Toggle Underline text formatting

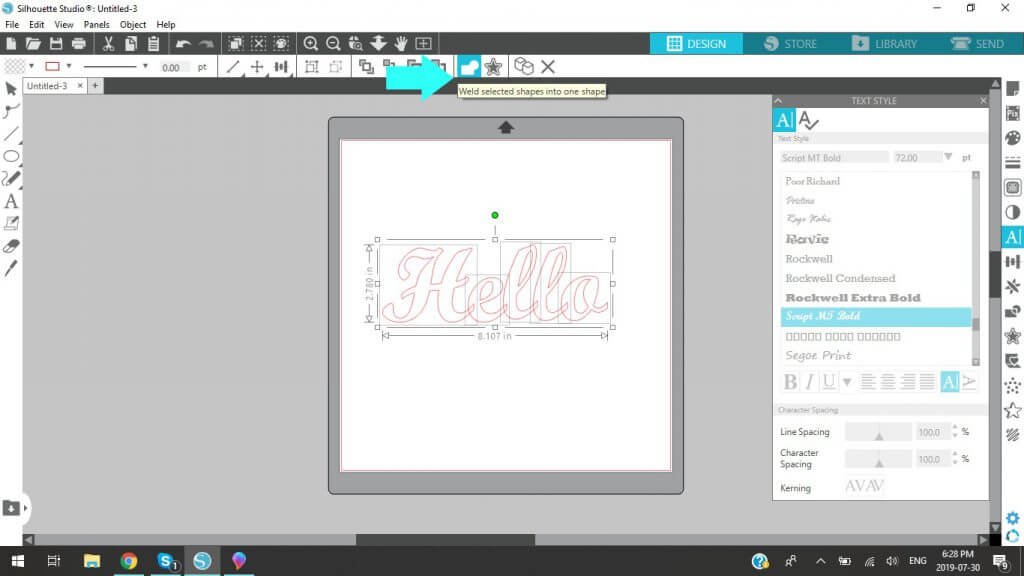click(828, 381)
